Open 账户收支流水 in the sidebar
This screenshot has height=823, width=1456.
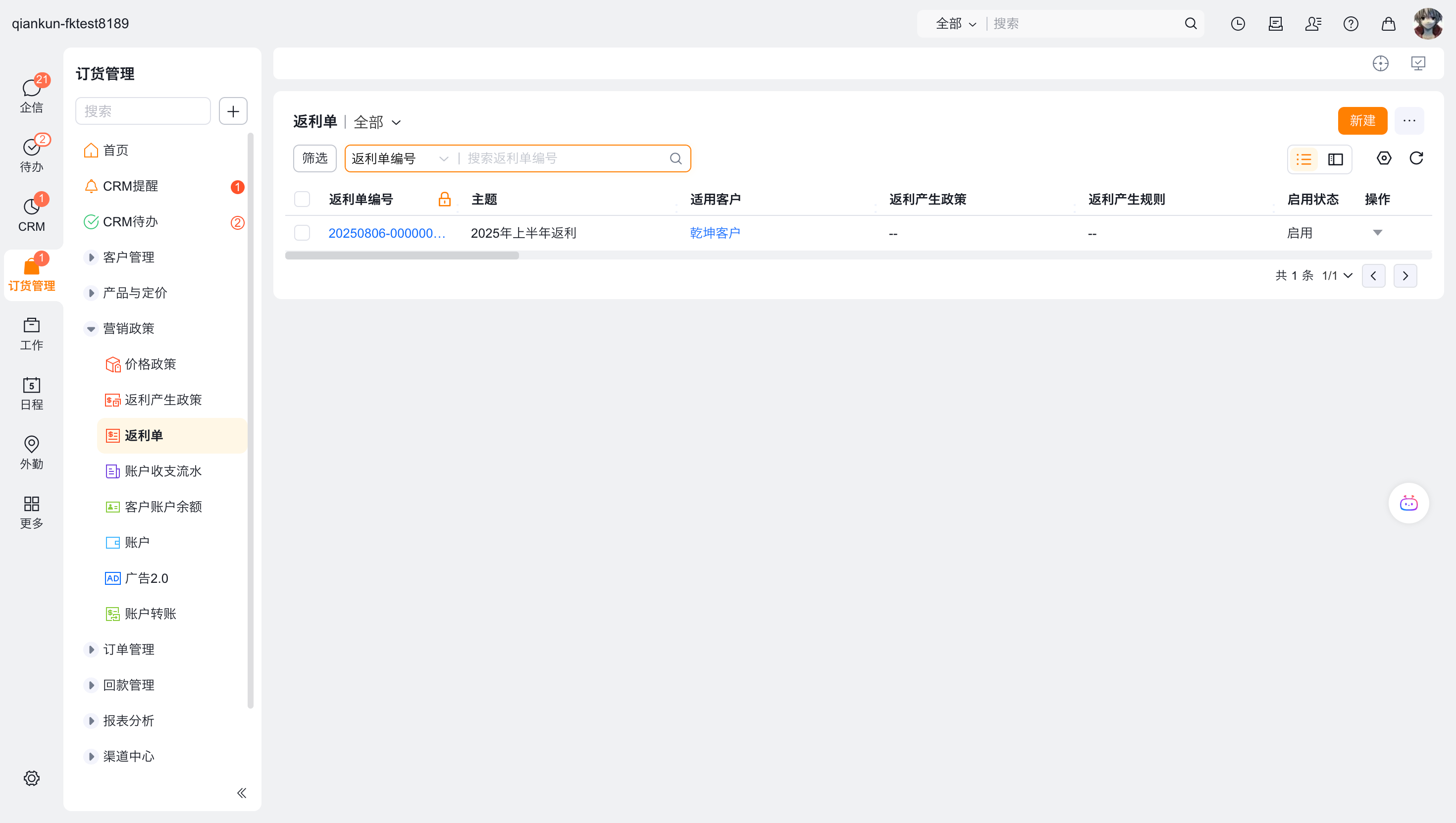[163, 471]
